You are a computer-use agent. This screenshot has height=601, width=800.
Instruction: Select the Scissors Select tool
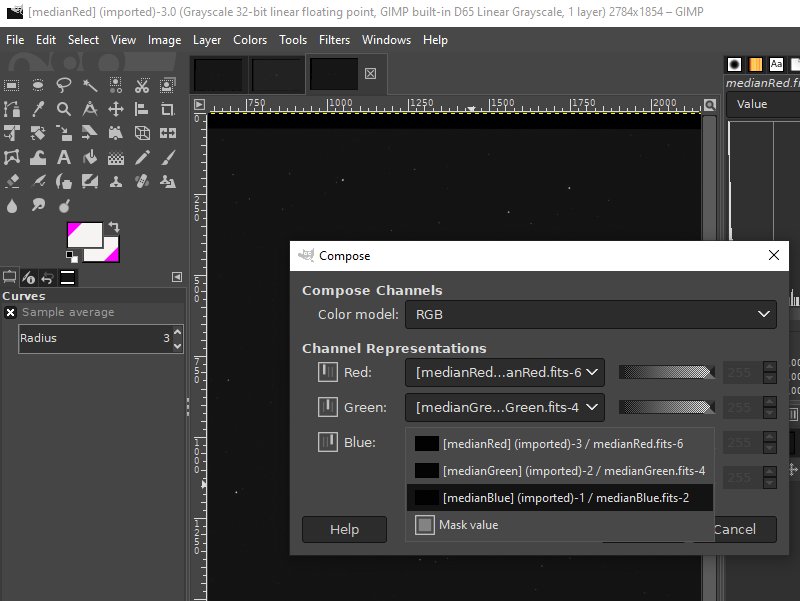(142, 85)
